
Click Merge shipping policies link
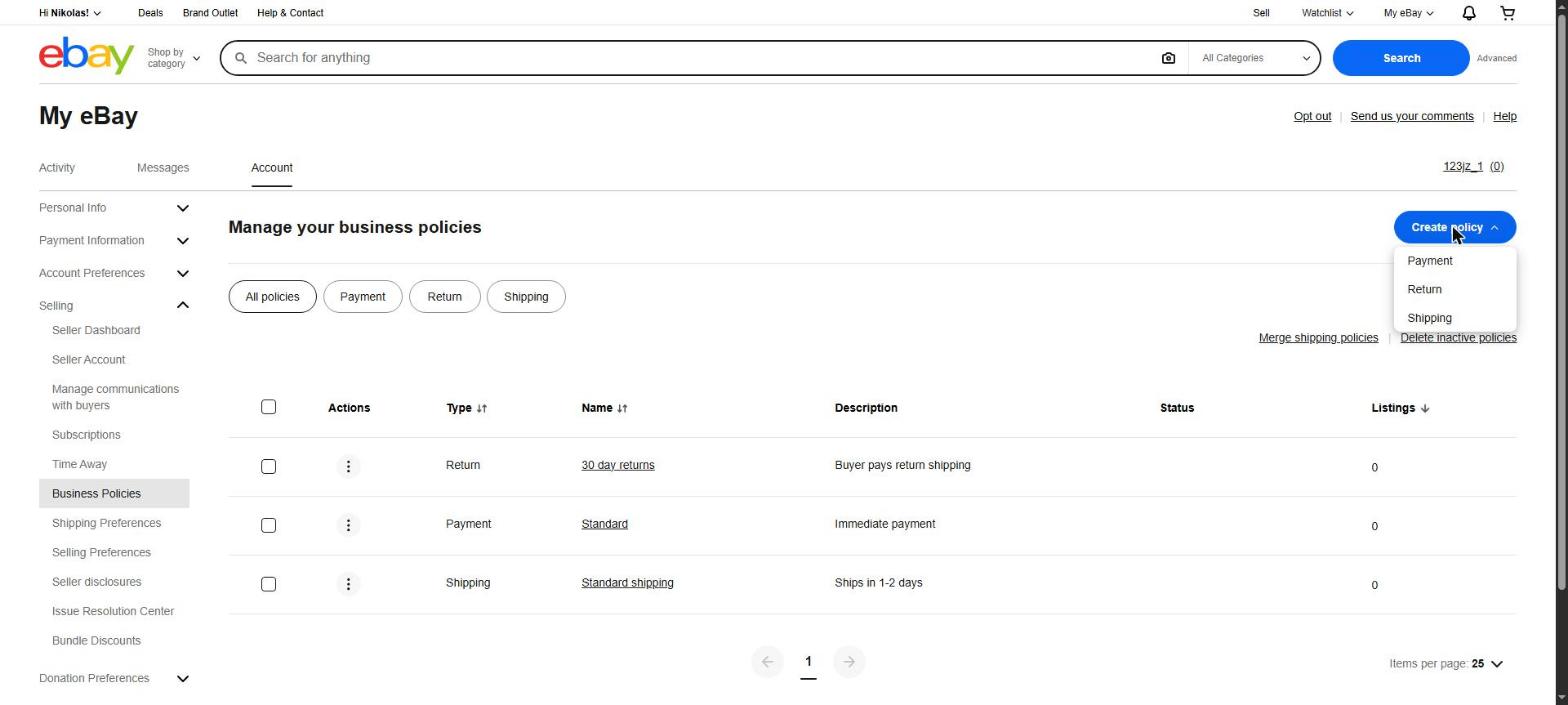click(x=1318, y=338)
